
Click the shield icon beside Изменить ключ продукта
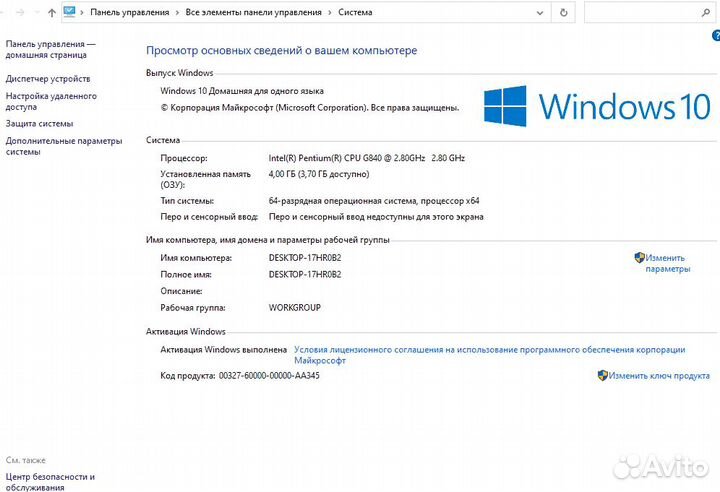point(602,375)
